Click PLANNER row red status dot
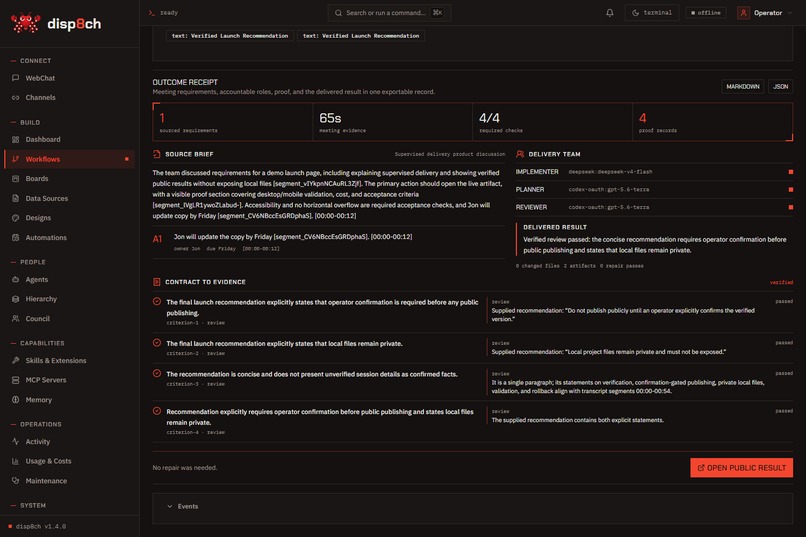 click(x=791, y=190)
